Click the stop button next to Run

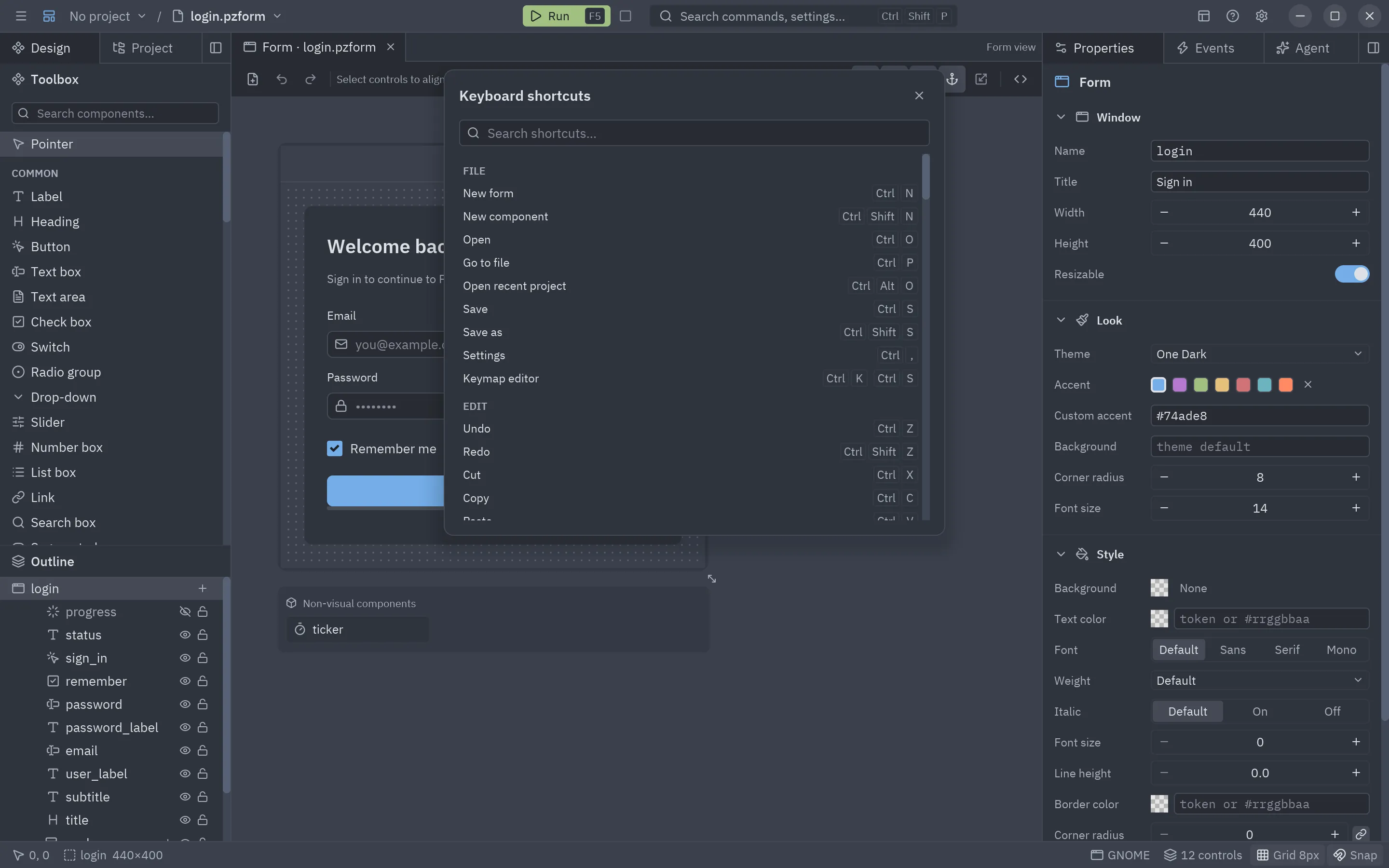626,16
